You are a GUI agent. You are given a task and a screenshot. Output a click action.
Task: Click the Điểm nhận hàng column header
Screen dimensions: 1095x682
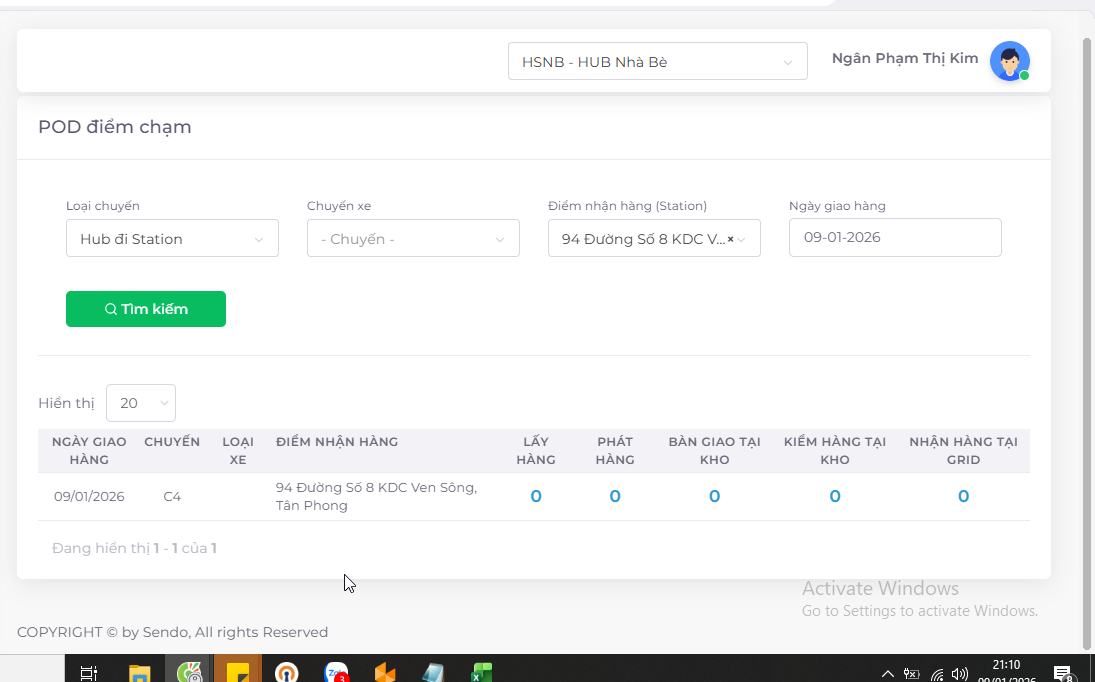pyautogui.click(x=337, y=442)
